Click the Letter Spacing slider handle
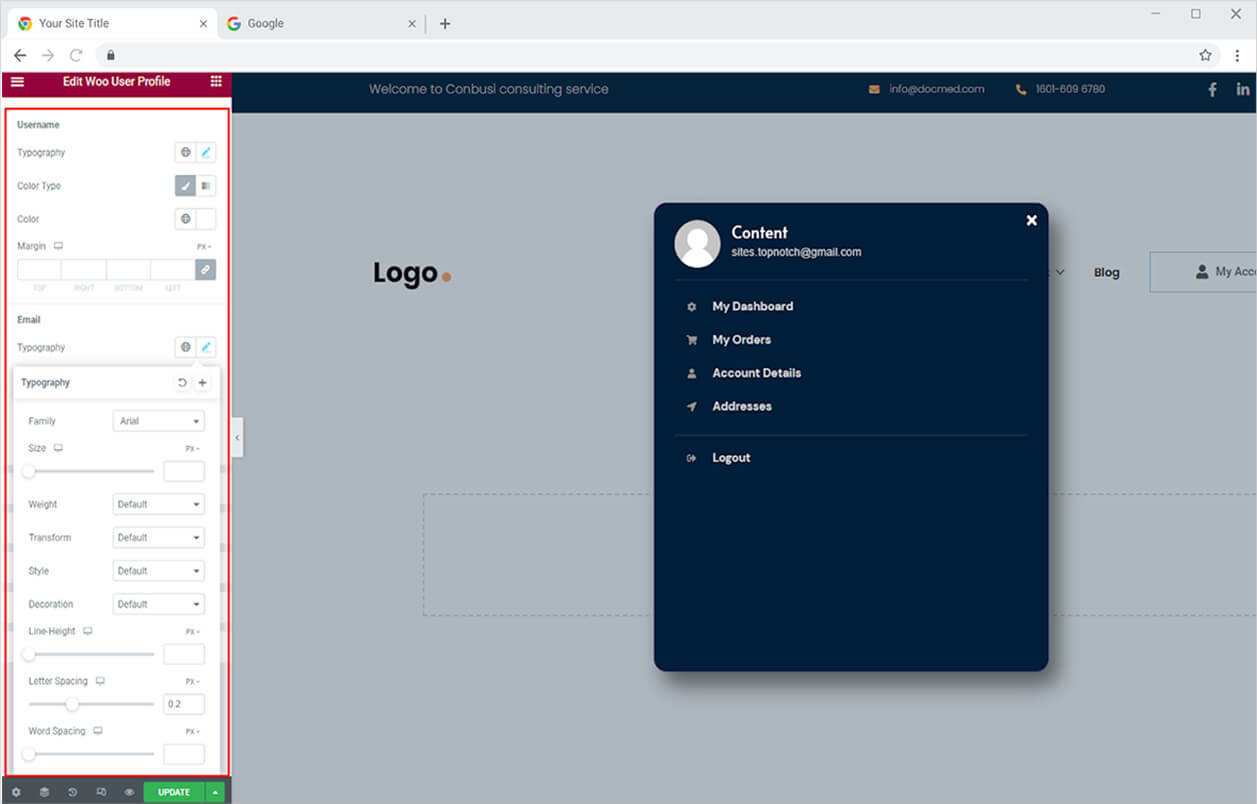Viewport: 1257px width, 804px height. (x=72, y=704)
